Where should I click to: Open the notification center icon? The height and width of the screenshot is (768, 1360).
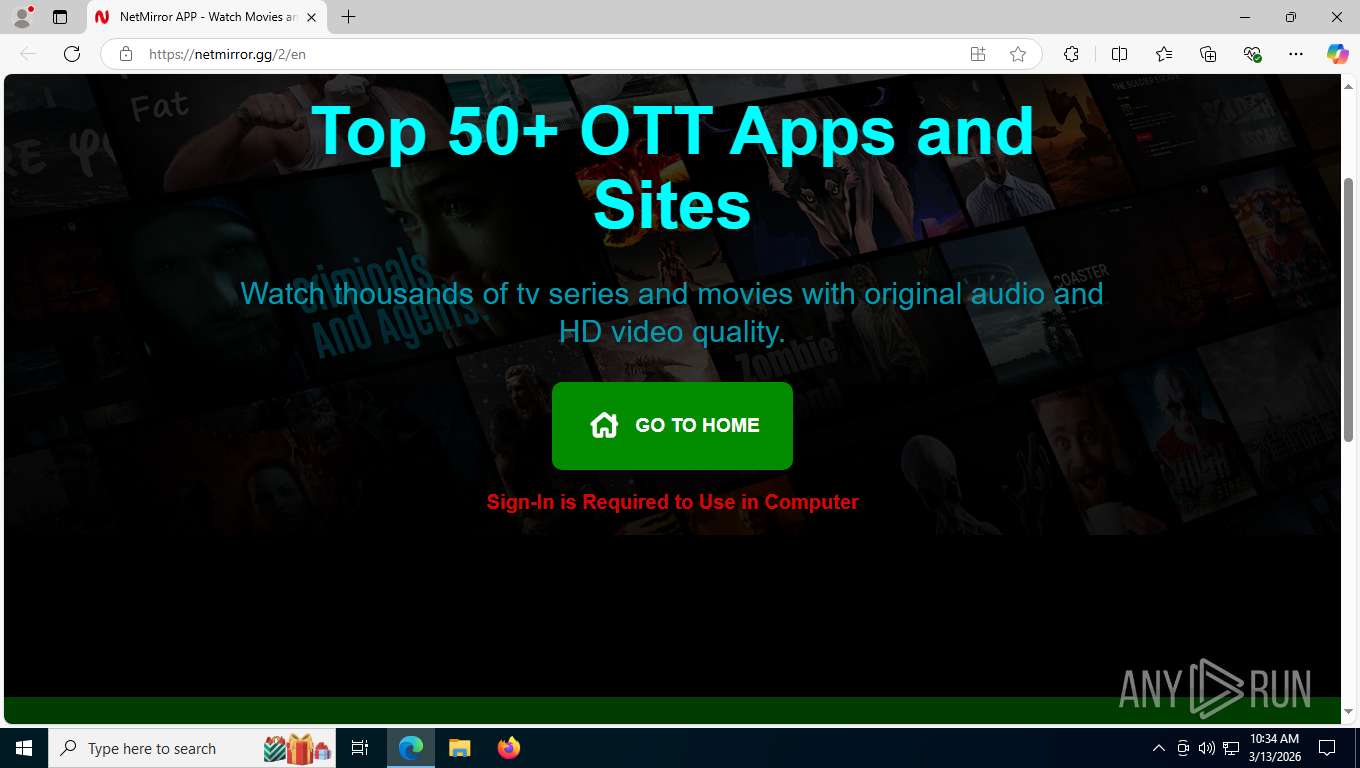coord(1327,748)
